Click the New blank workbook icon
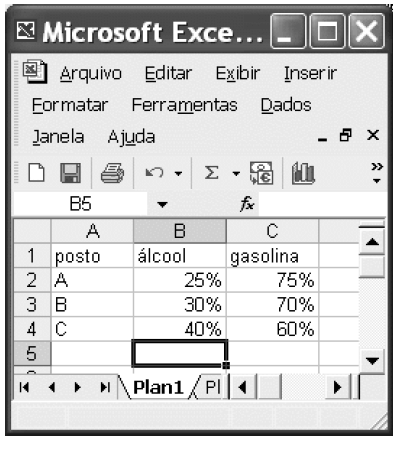 pos(36,173)
